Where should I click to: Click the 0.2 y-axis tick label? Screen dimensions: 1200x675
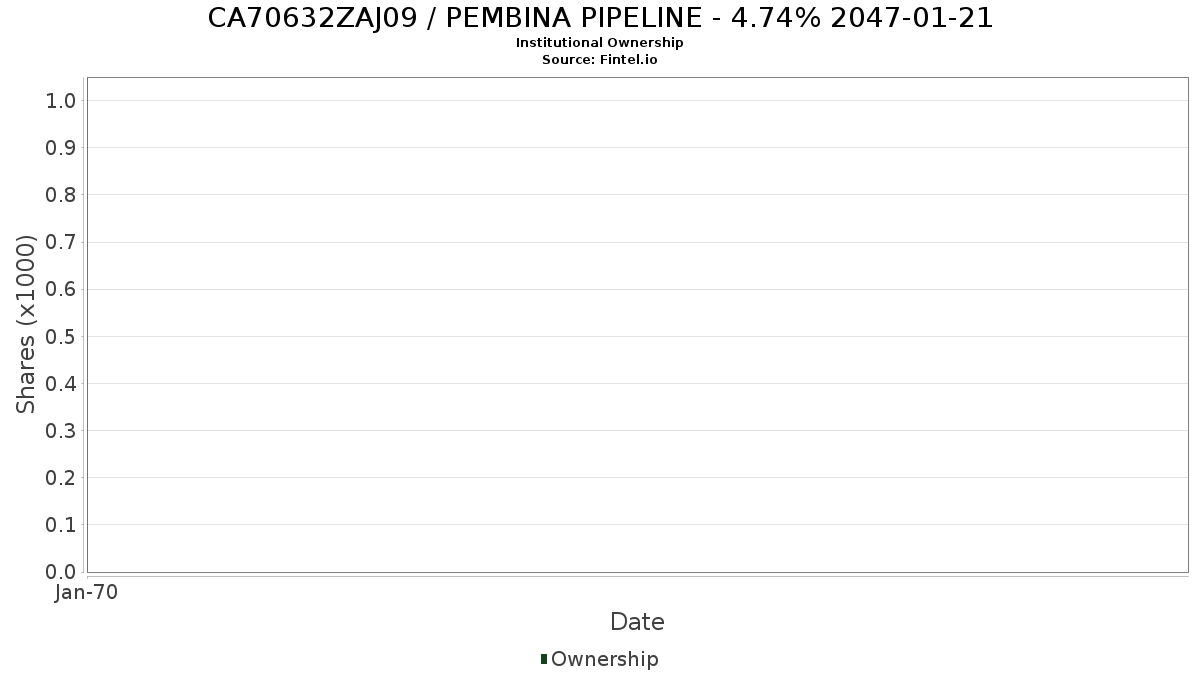(61, 478)
